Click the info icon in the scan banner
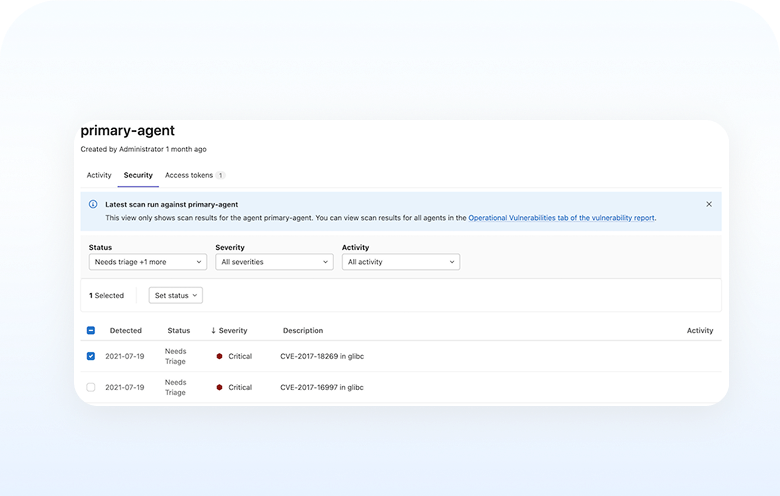Viewport: 780px width, 496px height. pyautogui.click(x=93, y=204)
